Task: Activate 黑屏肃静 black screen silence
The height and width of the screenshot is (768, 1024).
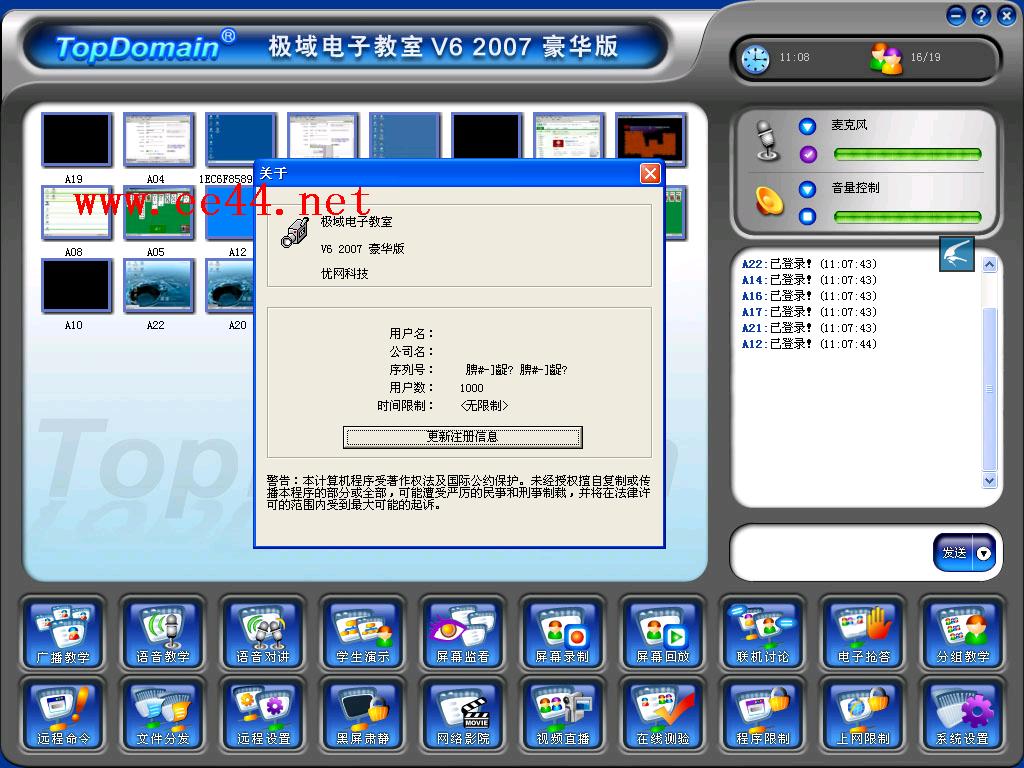Action: coord(363,715)
